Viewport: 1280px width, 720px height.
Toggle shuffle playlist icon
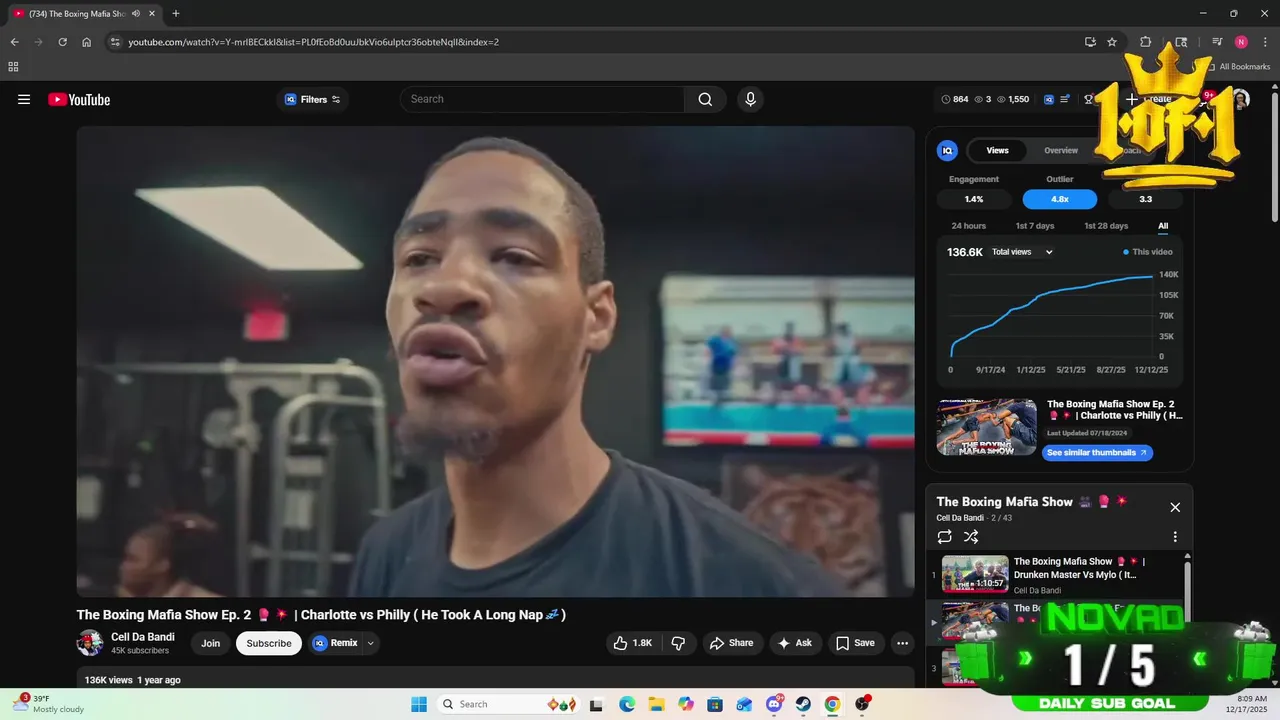tap(971, 537)
